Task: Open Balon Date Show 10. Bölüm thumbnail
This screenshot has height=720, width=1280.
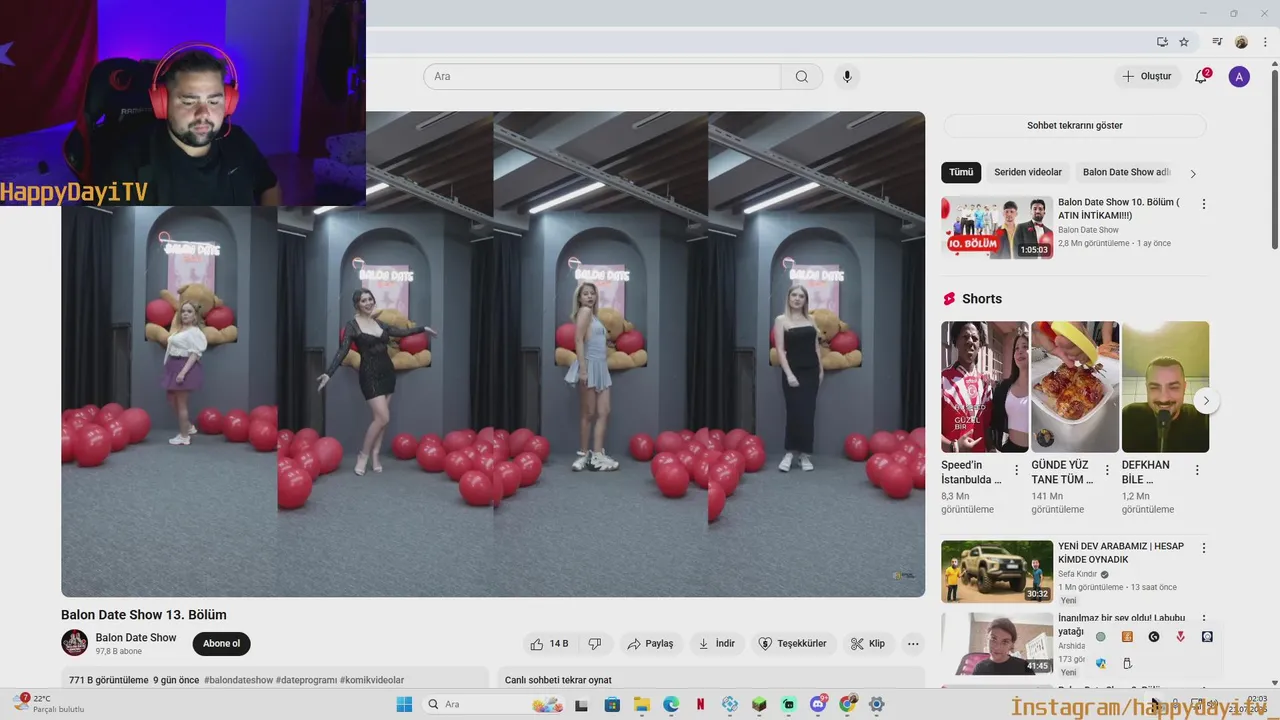Action: tap(997, 227)
